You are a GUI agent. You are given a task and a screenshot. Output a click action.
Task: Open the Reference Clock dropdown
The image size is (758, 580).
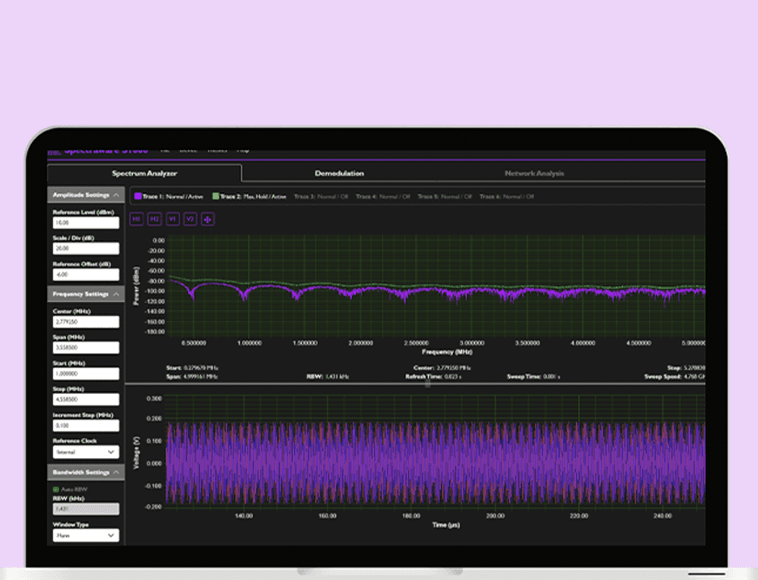86,452
